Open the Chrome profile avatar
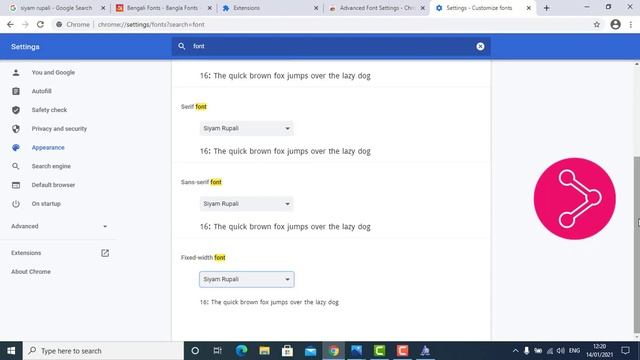 (x=616, y=24)
